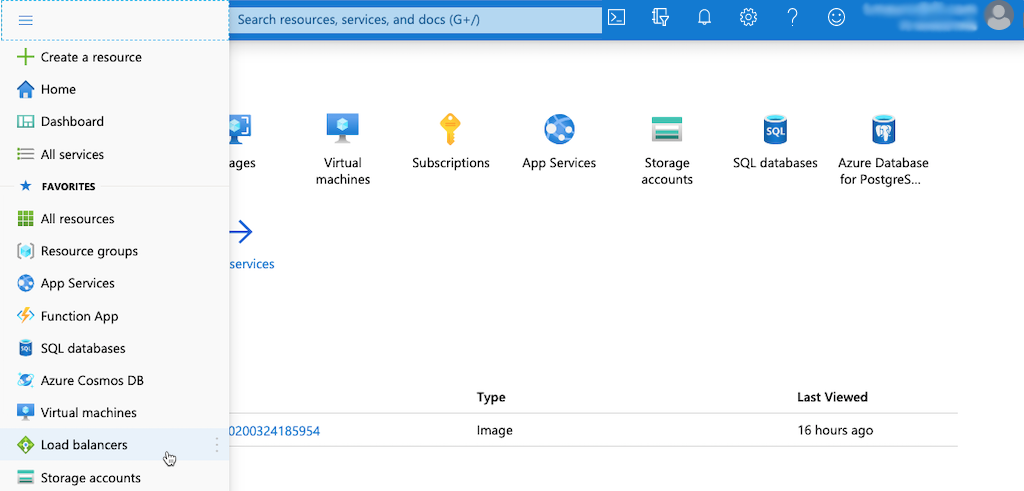Viewport: 1024px width, 491px height.
Task: Open the Storage accounts tile icon
Action: click(667, 129)
